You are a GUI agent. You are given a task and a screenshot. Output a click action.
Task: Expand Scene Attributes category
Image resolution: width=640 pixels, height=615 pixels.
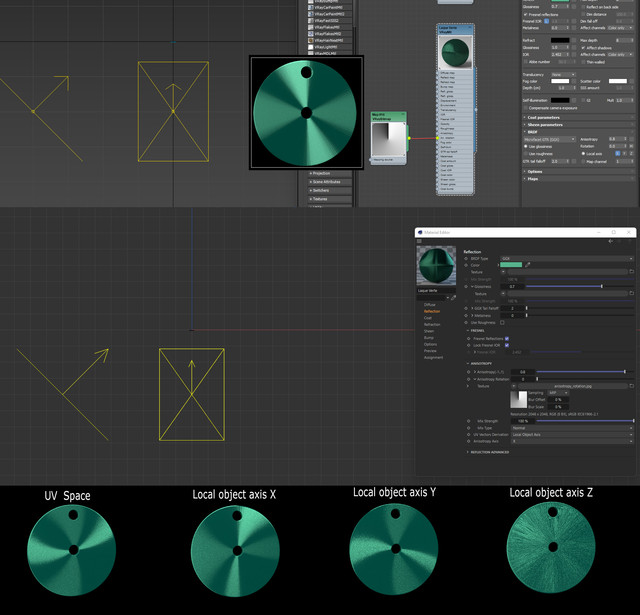tap(329, 182)
